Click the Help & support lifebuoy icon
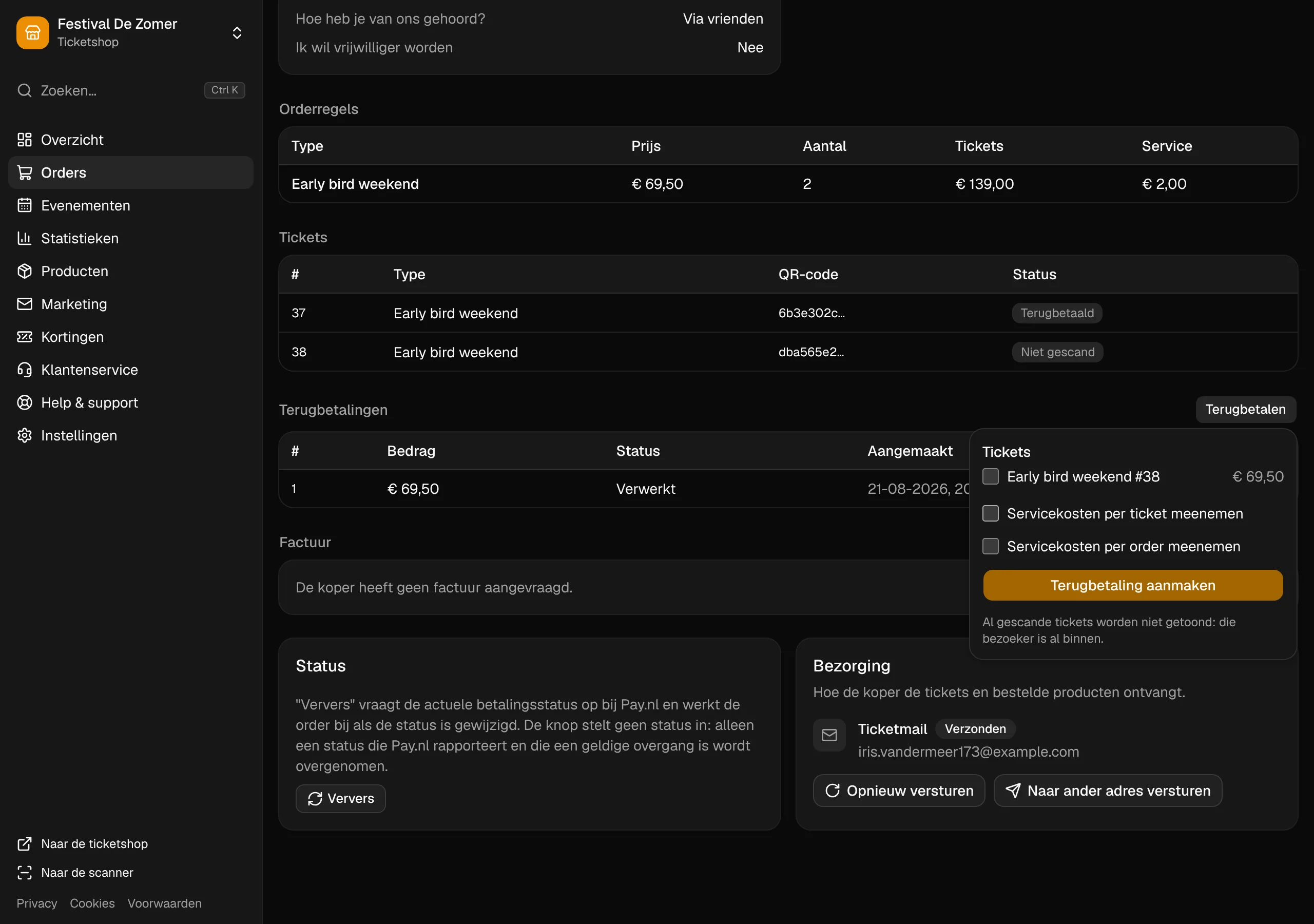The width and height of the screenshot is (1314, 924). coord(25,402)
